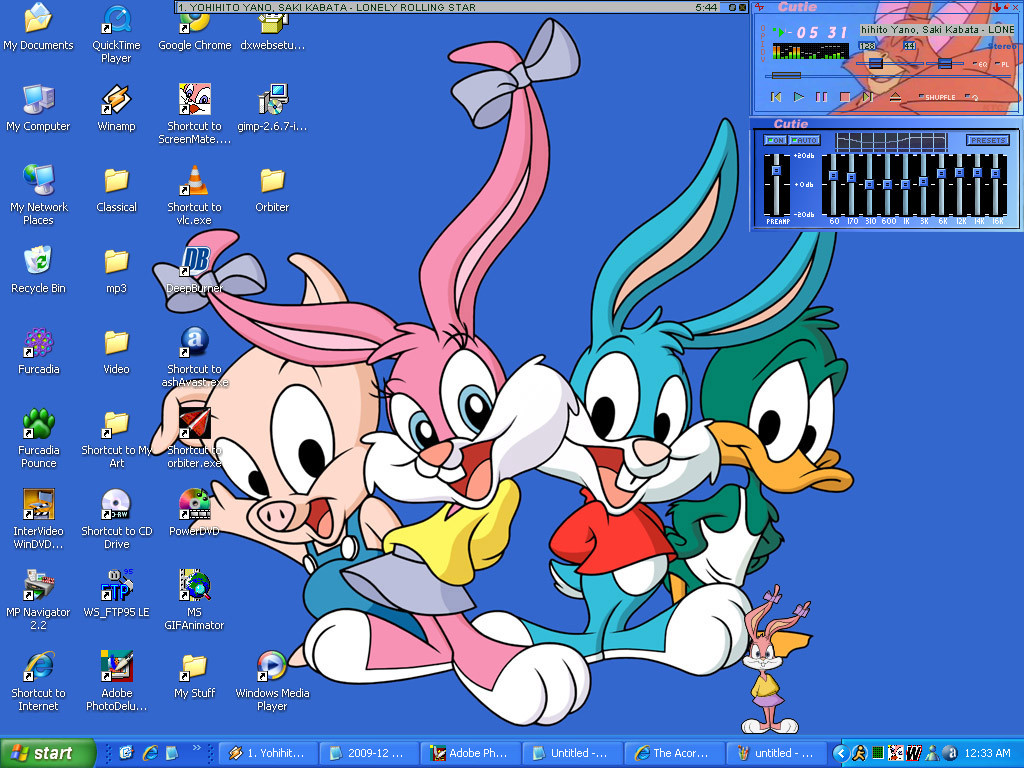The width and height of the screenshot is (1024, 768).
Task: Switch to 'The Acor...' Internet Explorer taskbar button
Action: pos(675,753)
